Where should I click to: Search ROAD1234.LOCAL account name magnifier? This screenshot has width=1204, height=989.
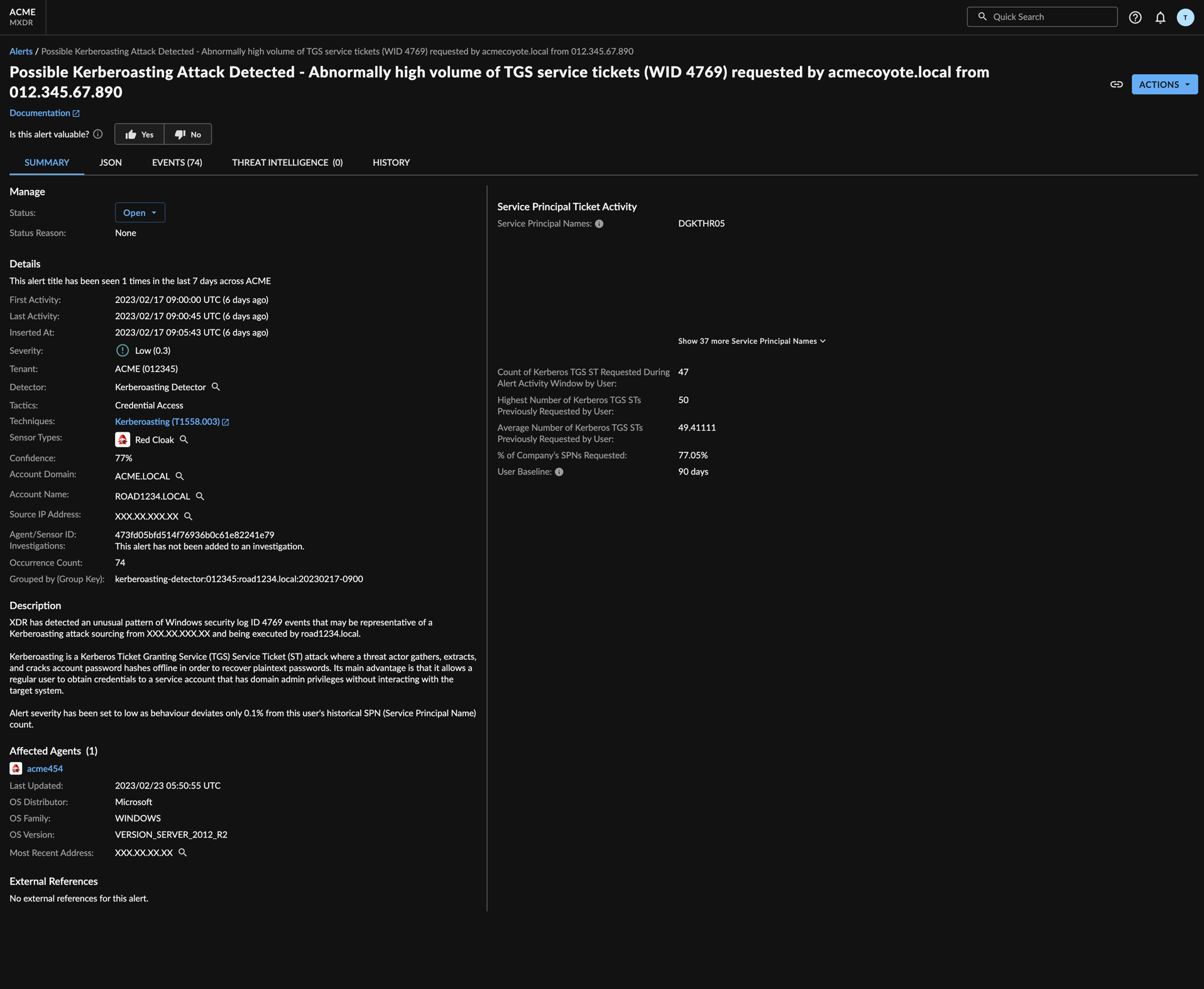pos(200,496)
